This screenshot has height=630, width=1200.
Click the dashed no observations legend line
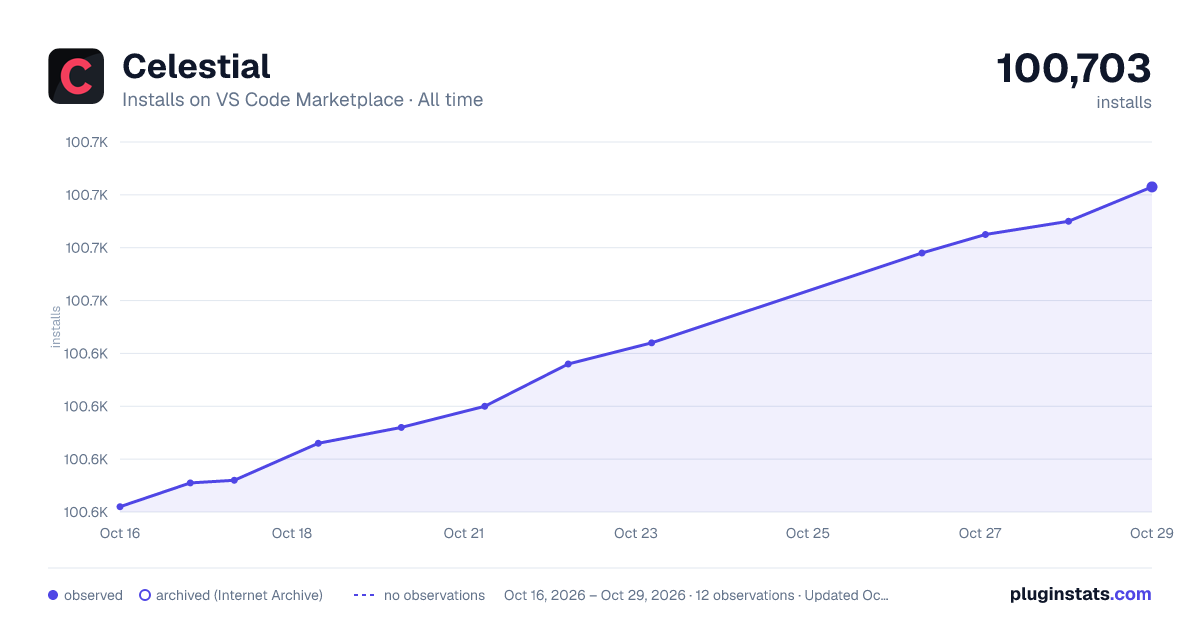364,595
